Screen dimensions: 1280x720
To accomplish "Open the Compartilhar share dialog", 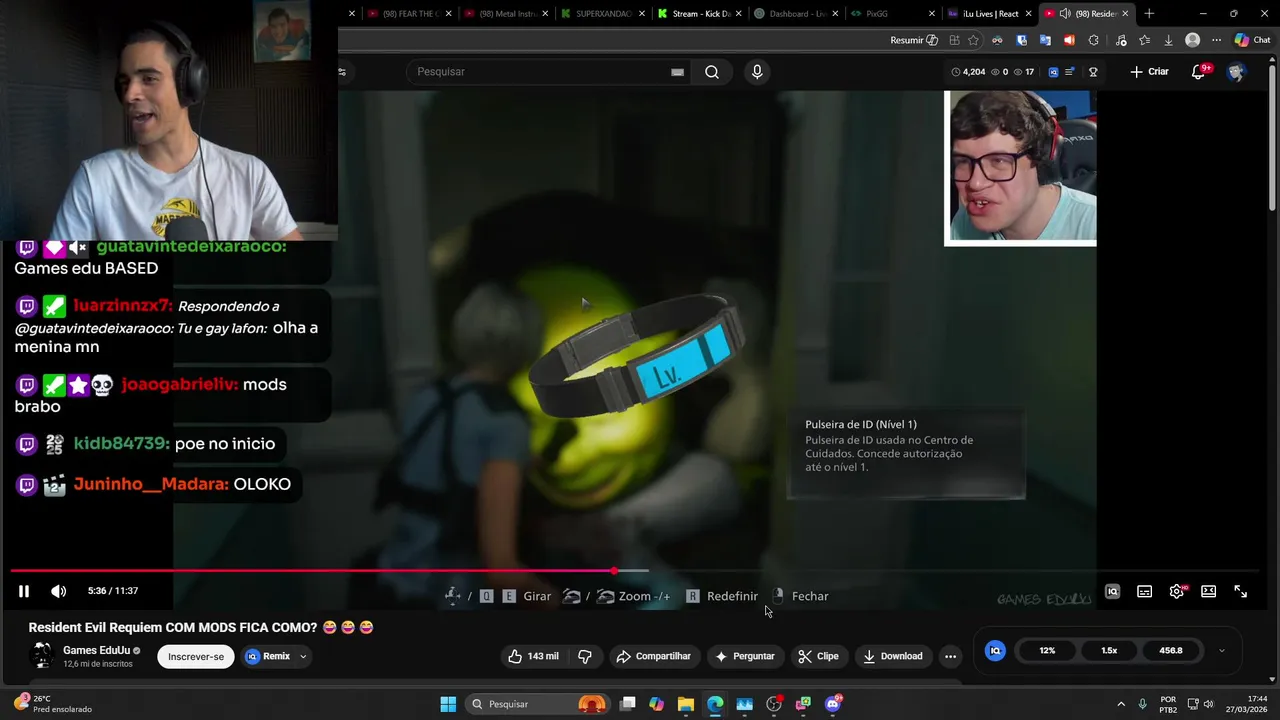I will click(654, 656).
